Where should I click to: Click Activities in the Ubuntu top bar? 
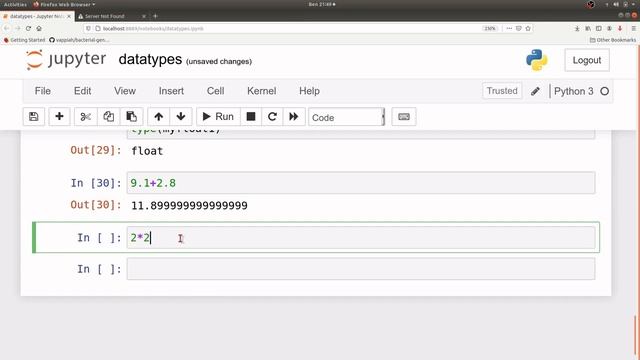(15, 4)
